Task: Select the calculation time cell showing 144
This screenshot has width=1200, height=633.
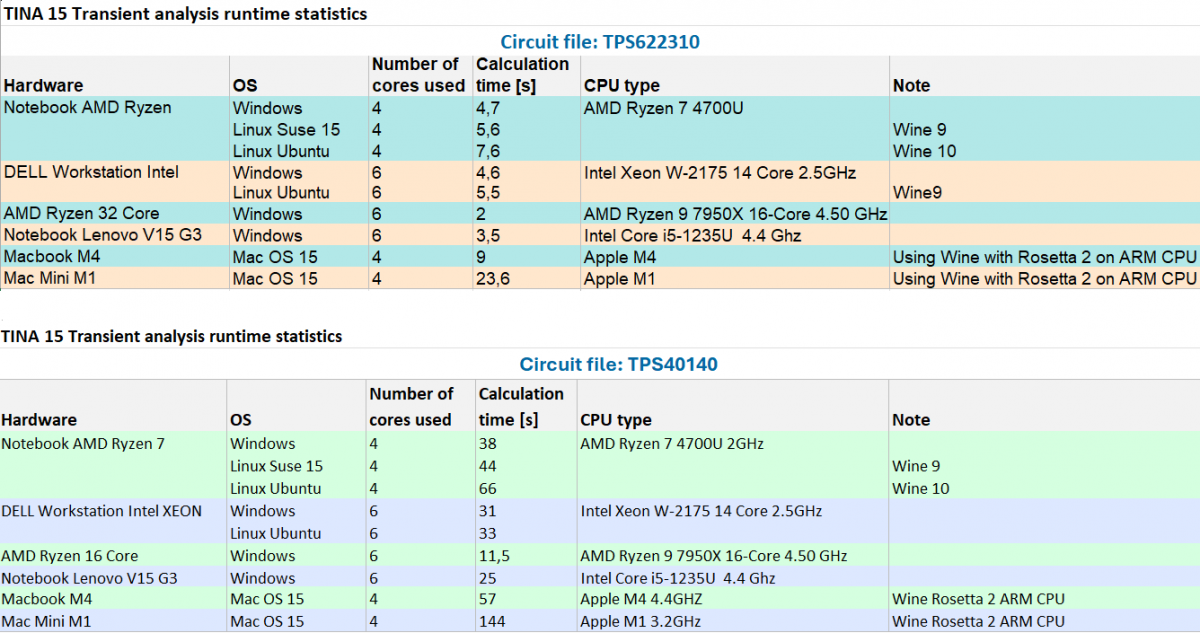Action: coord(493,621)
